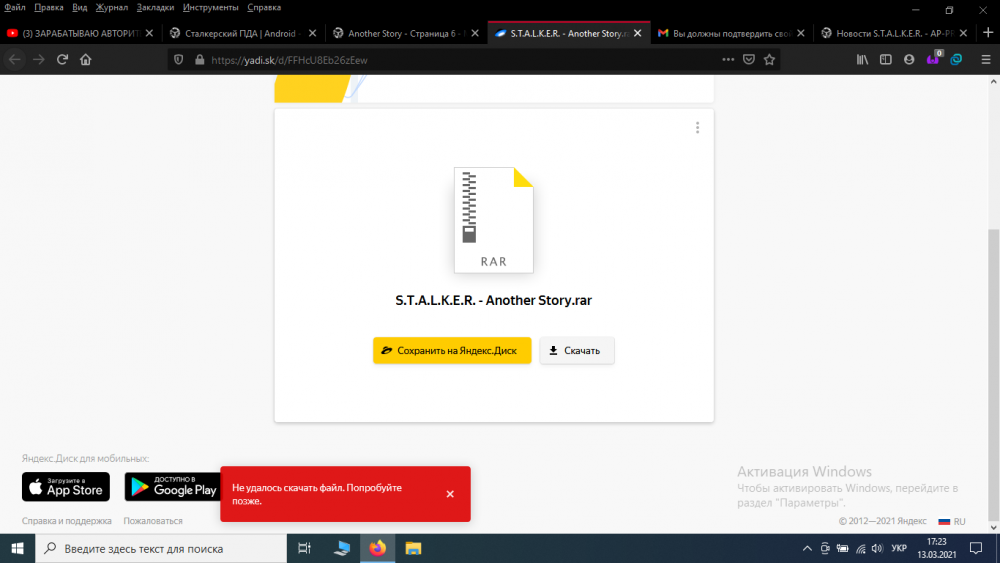Open the Правка menu
1000x563 pixels.
pyautogui.click(x=48, y=8)
